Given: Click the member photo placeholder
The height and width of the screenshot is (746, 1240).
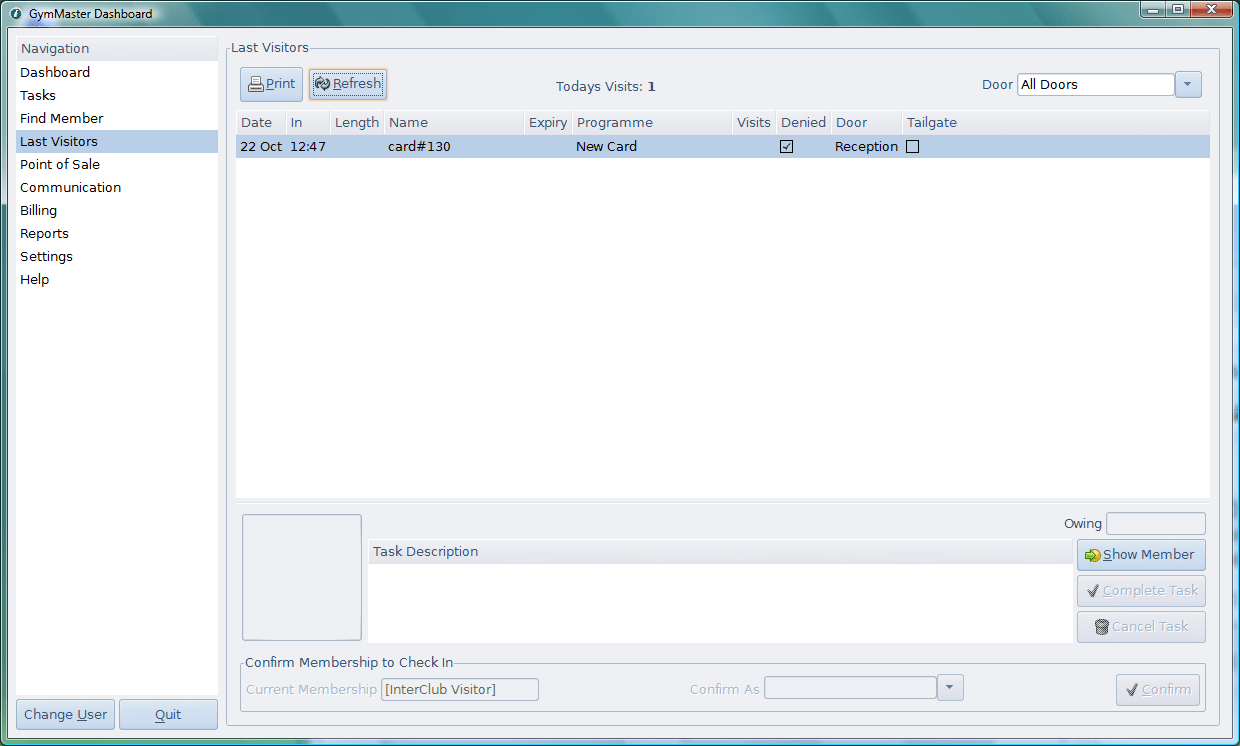Looking at the screenshot, I should [302, 577].
